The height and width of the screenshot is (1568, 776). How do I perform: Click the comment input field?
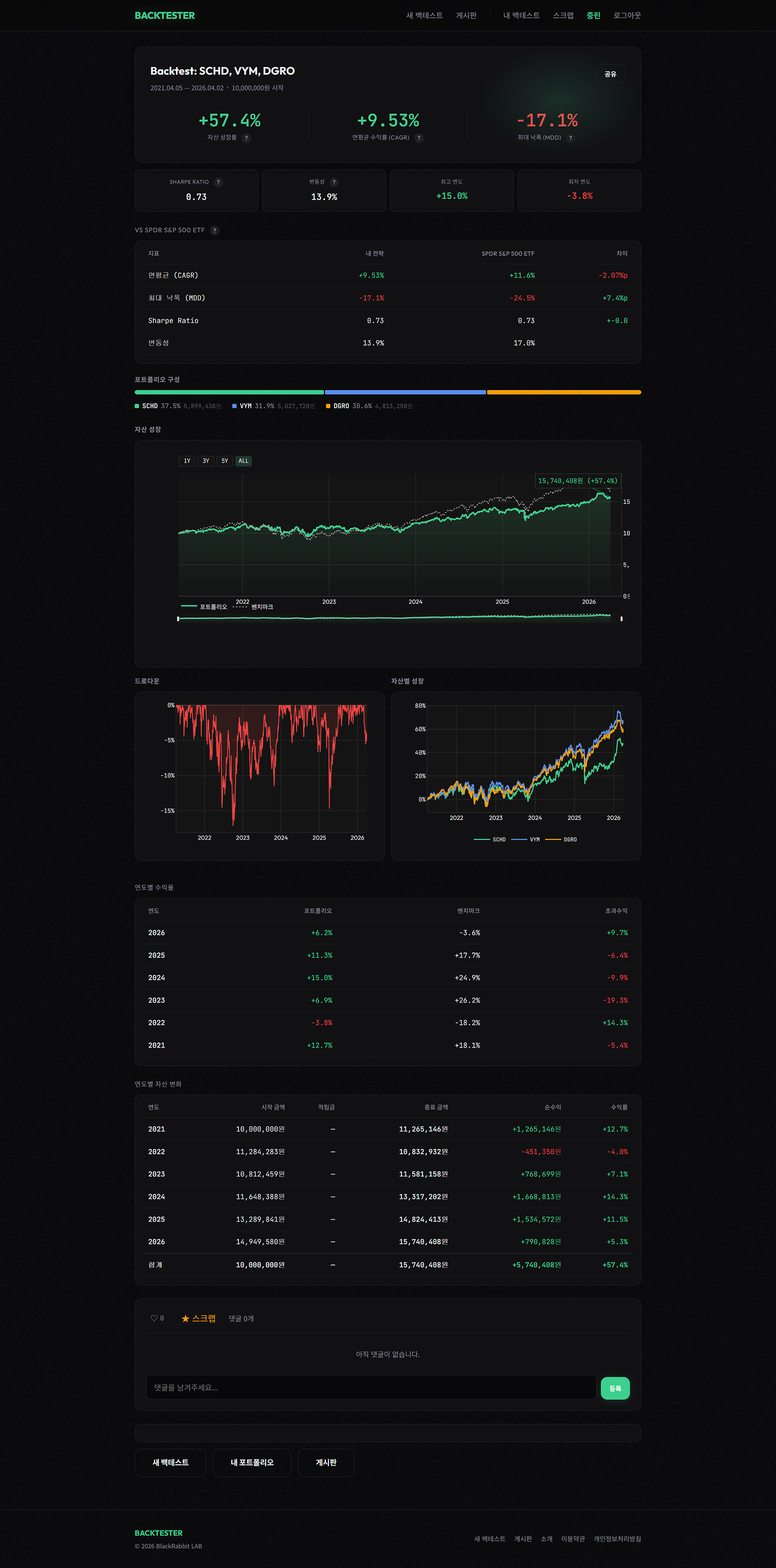(x=371, y=1387)
